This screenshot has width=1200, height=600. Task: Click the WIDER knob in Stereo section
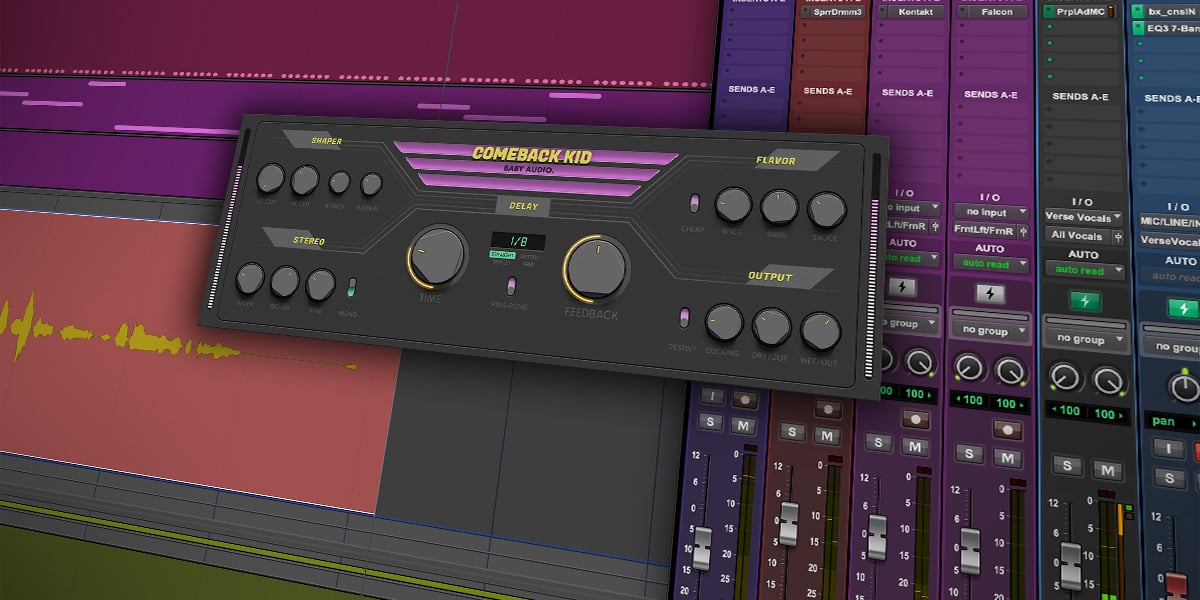250,278
